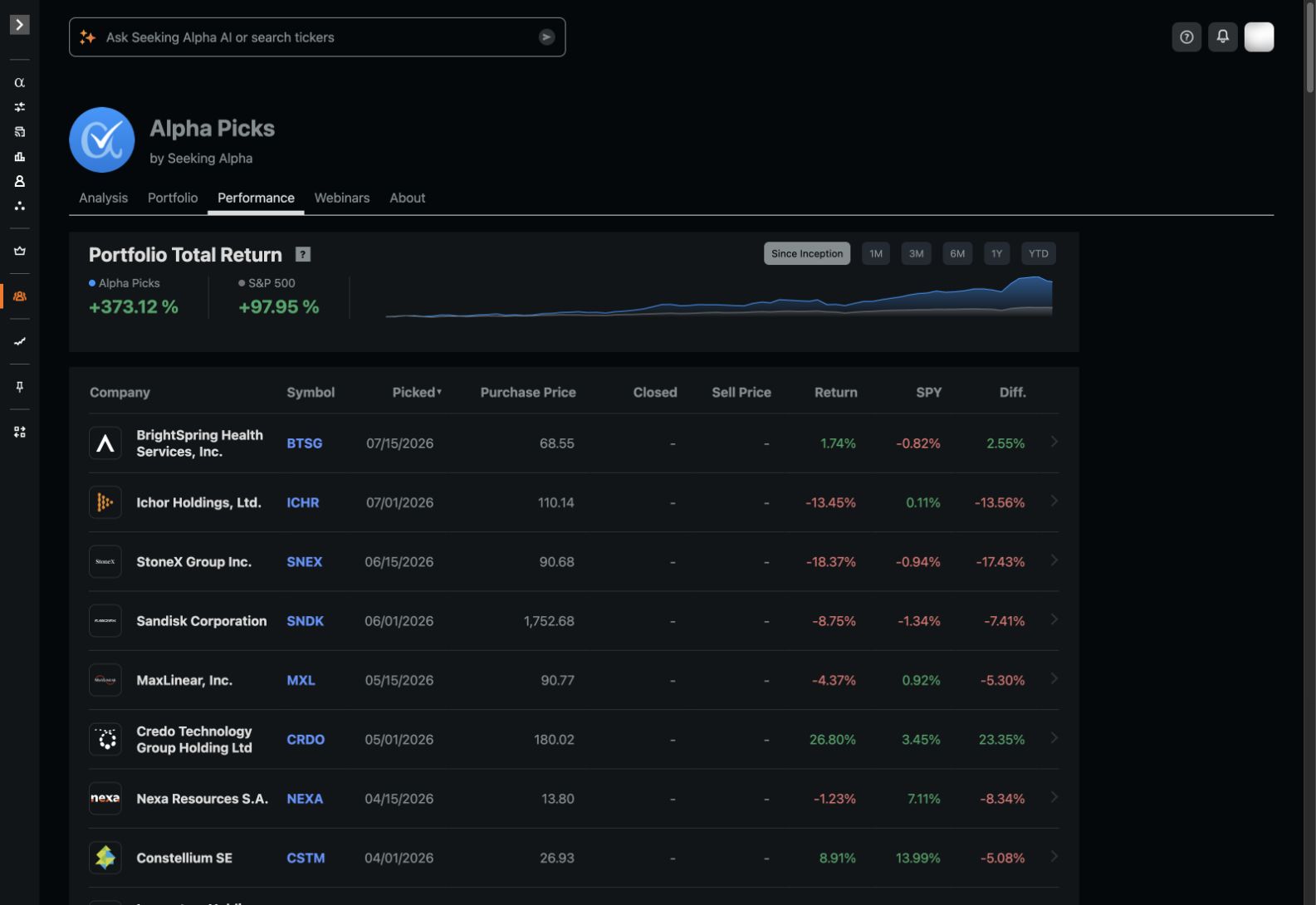Expand the left sidebar with the arrow button

tap(19, 25)
